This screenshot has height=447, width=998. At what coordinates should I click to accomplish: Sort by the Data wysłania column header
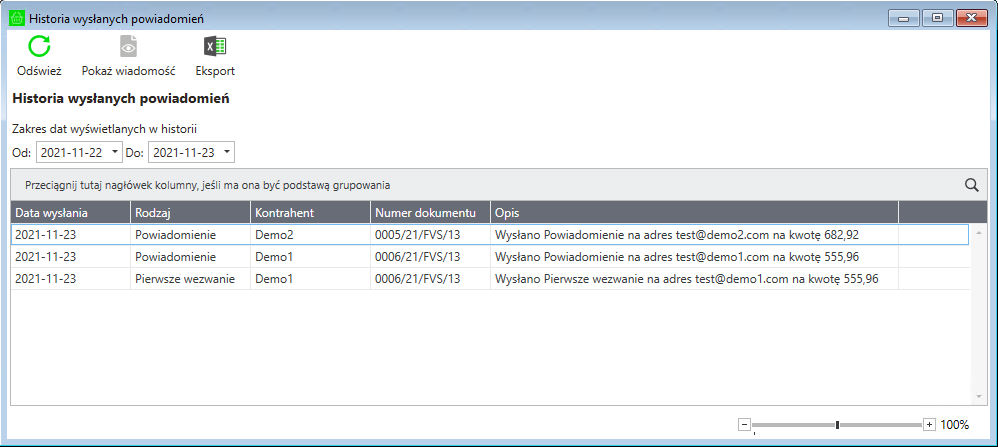[x=70, y=213]
